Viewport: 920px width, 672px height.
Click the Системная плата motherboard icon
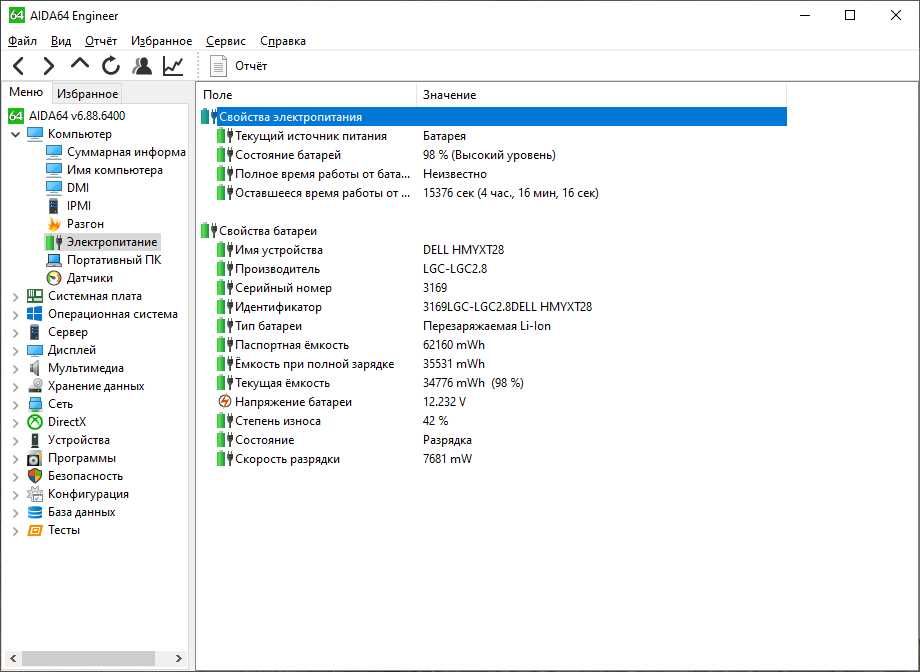(35, 296)
